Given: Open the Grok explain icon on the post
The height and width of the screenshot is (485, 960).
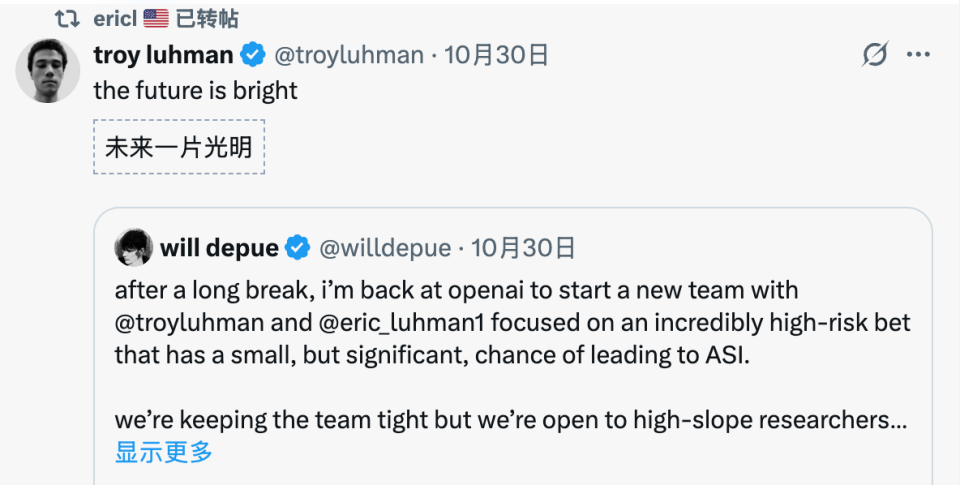Looking at the screenshot, I should pos(875,55).
